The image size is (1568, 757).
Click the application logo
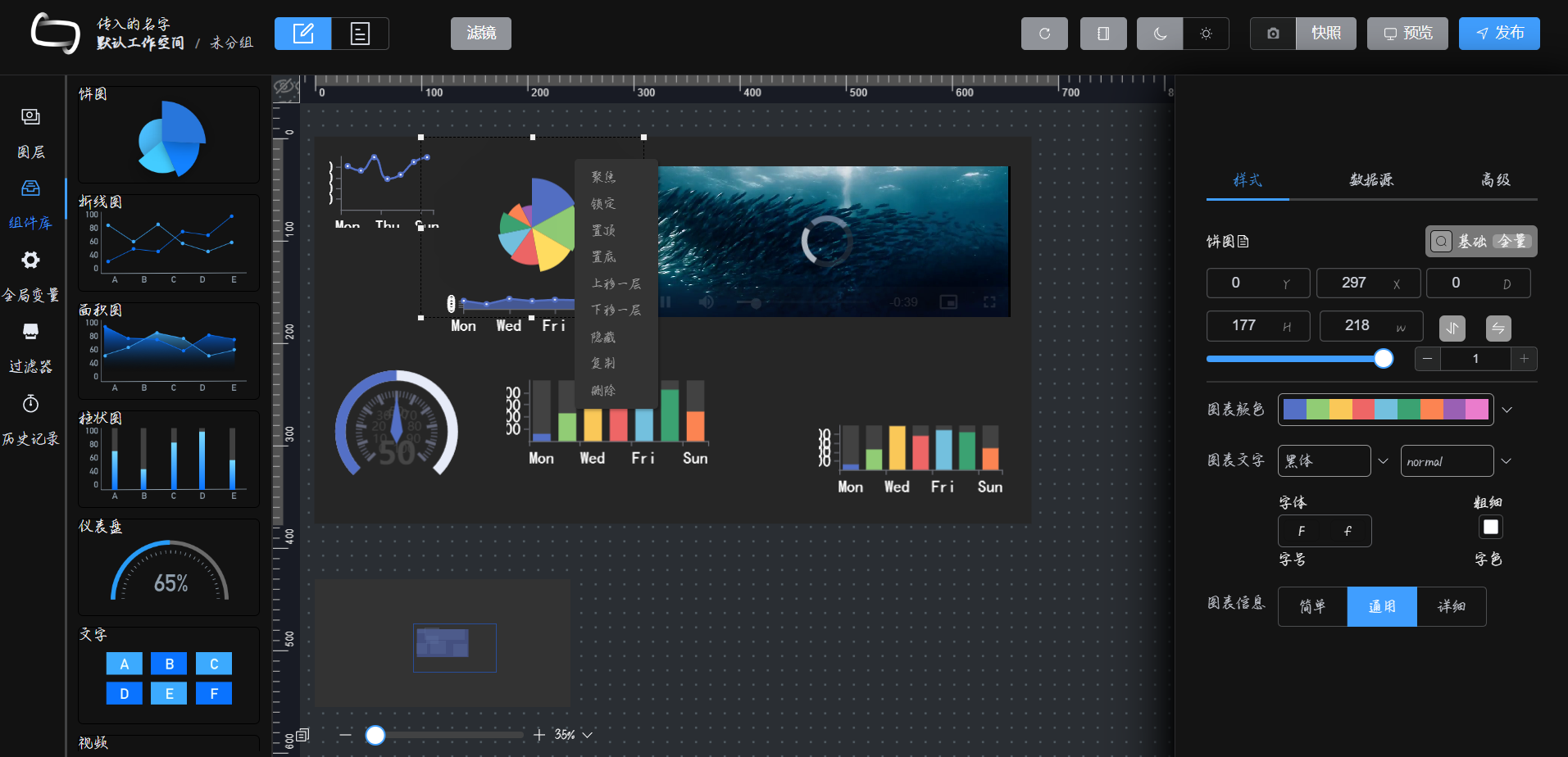click(55, 34)
